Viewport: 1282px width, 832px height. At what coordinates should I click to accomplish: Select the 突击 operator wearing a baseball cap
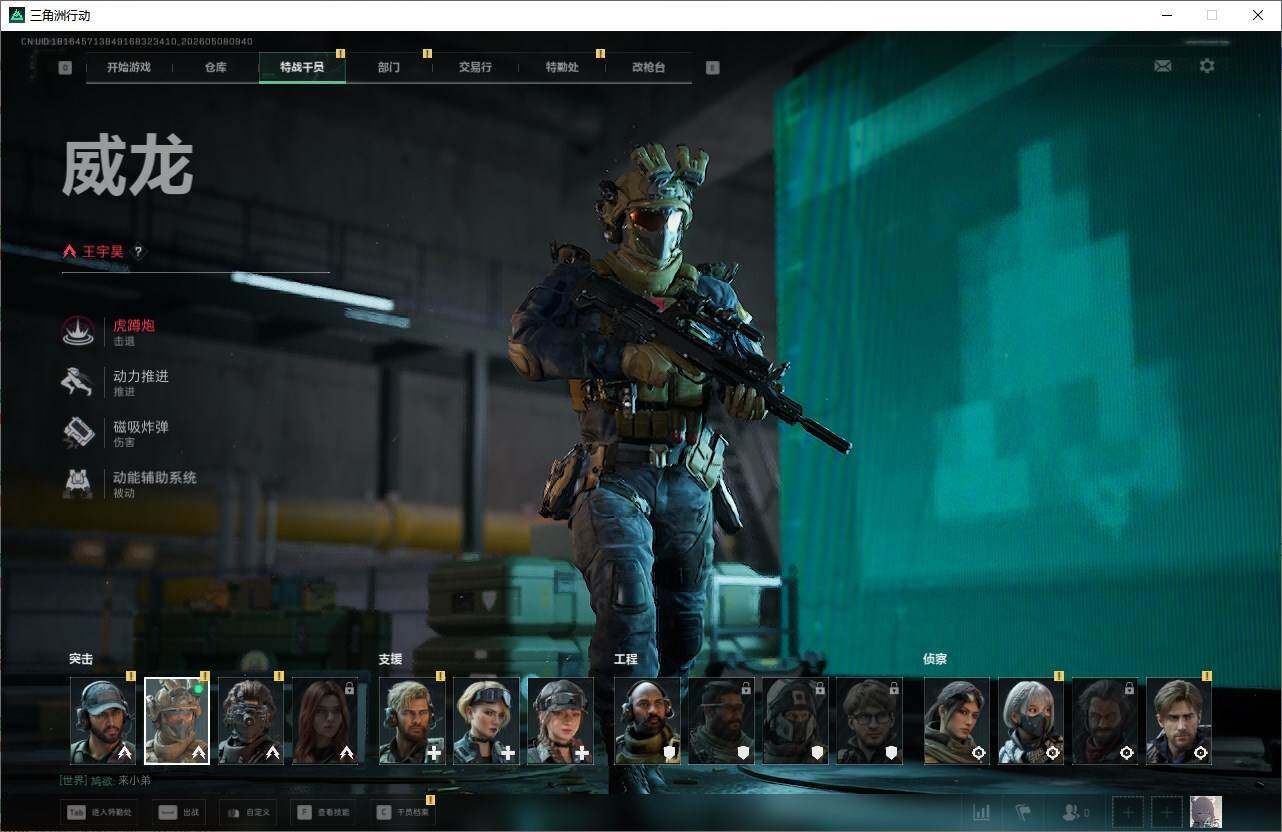pyautogui.click(x=103, y=721)
